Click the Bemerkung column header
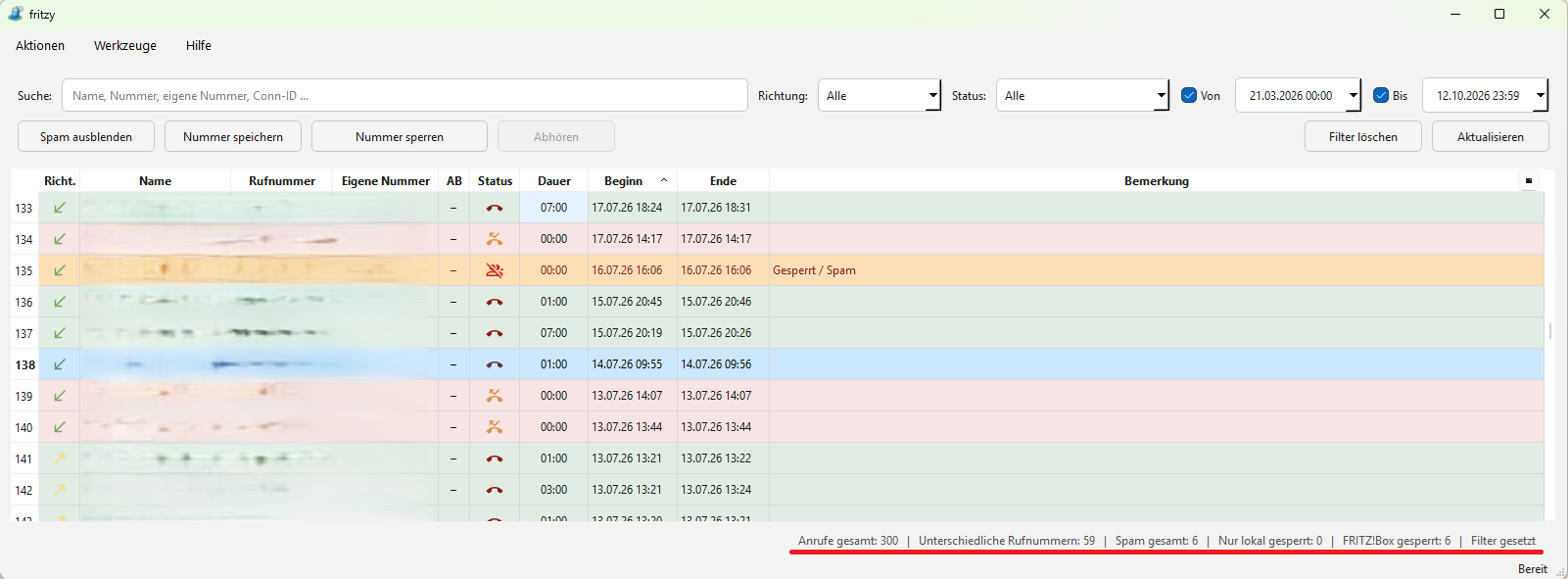The image size is (1568, 579). click(x=1157, y=180)
